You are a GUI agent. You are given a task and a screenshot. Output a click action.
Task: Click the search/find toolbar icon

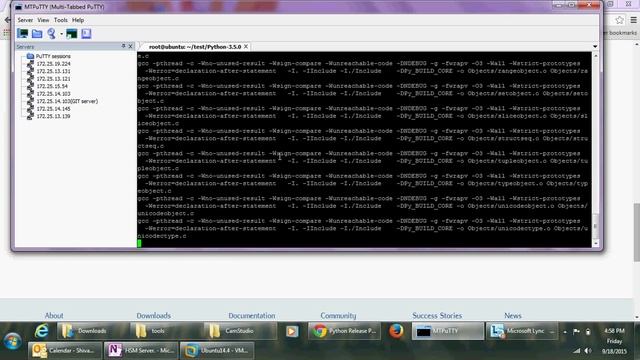pos(51,33)
